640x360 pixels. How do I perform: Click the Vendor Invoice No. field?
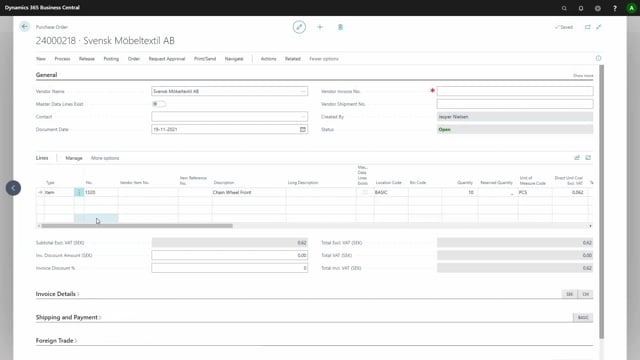tap(515, 91)
